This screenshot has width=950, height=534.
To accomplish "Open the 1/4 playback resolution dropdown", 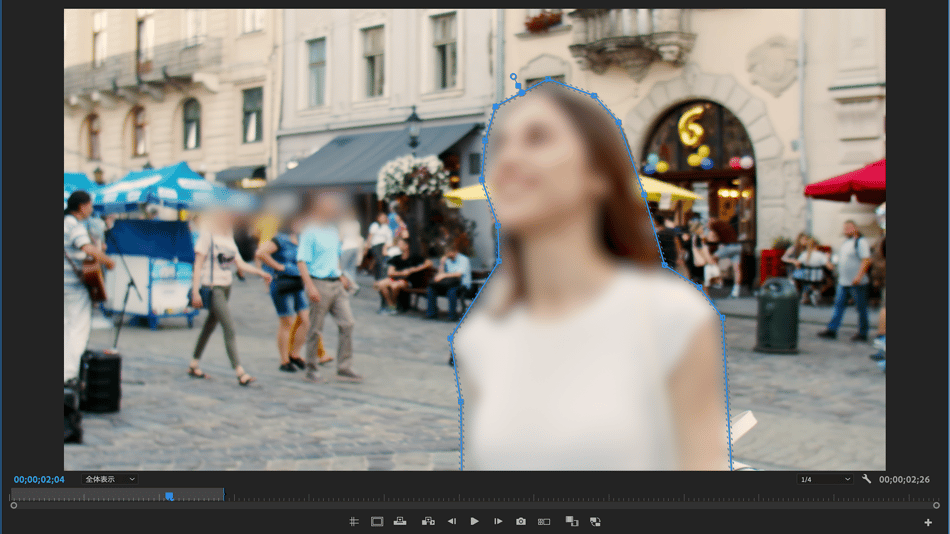I will click(x=824, y=479).
